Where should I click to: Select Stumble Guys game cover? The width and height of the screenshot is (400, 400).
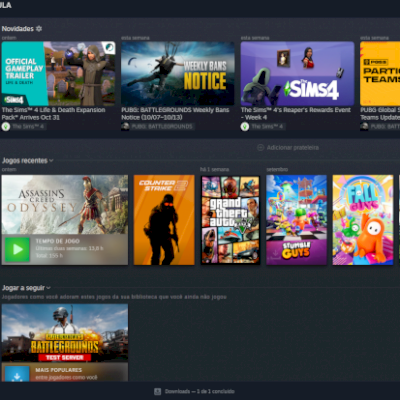tap(296, 220)
